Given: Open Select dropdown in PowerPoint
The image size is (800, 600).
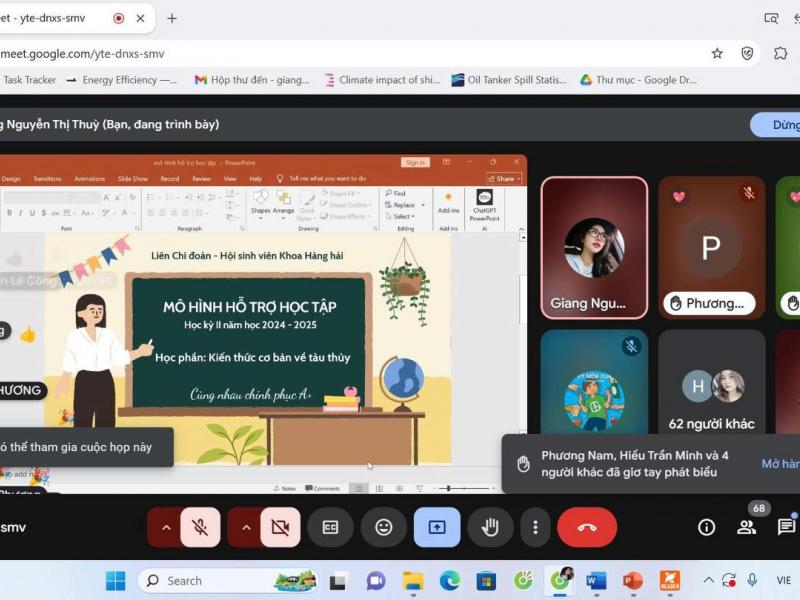Looking at the screenshot, I should (401, 216).
